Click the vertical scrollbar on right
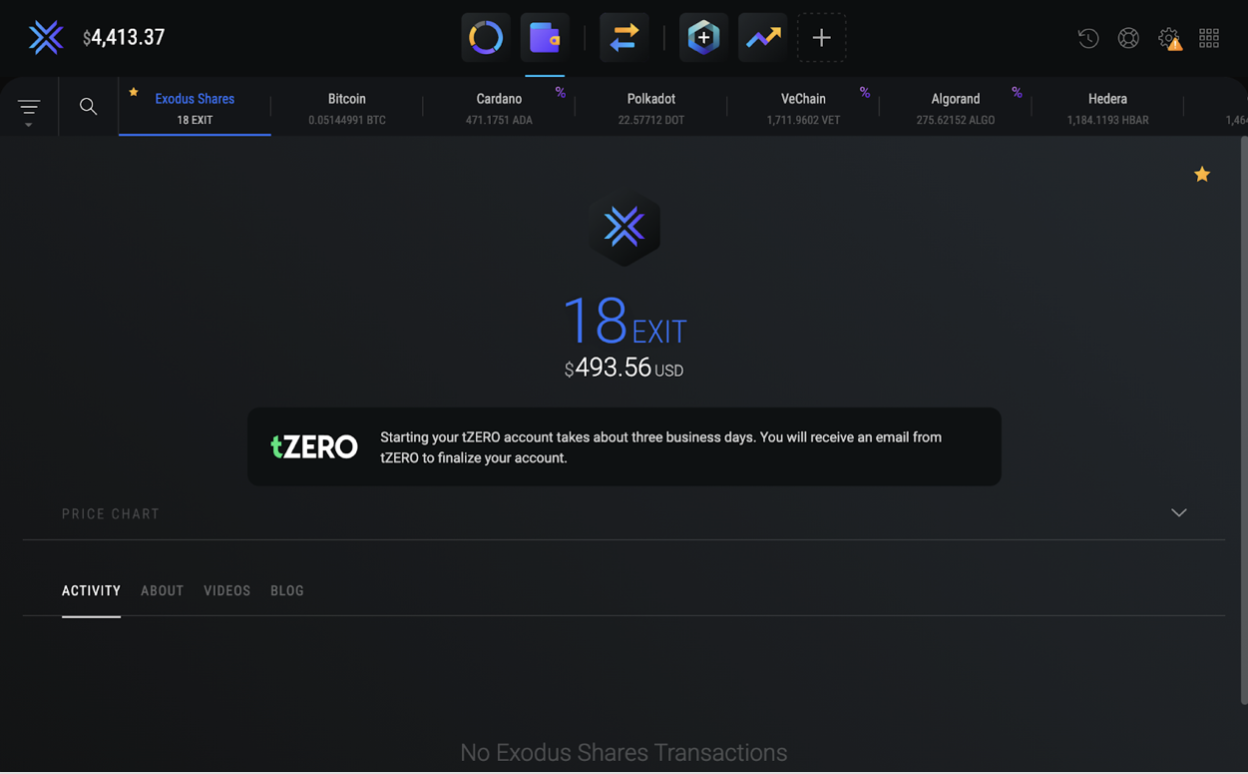Screen dimensions: 1248x774 (x=1243, y=420)
